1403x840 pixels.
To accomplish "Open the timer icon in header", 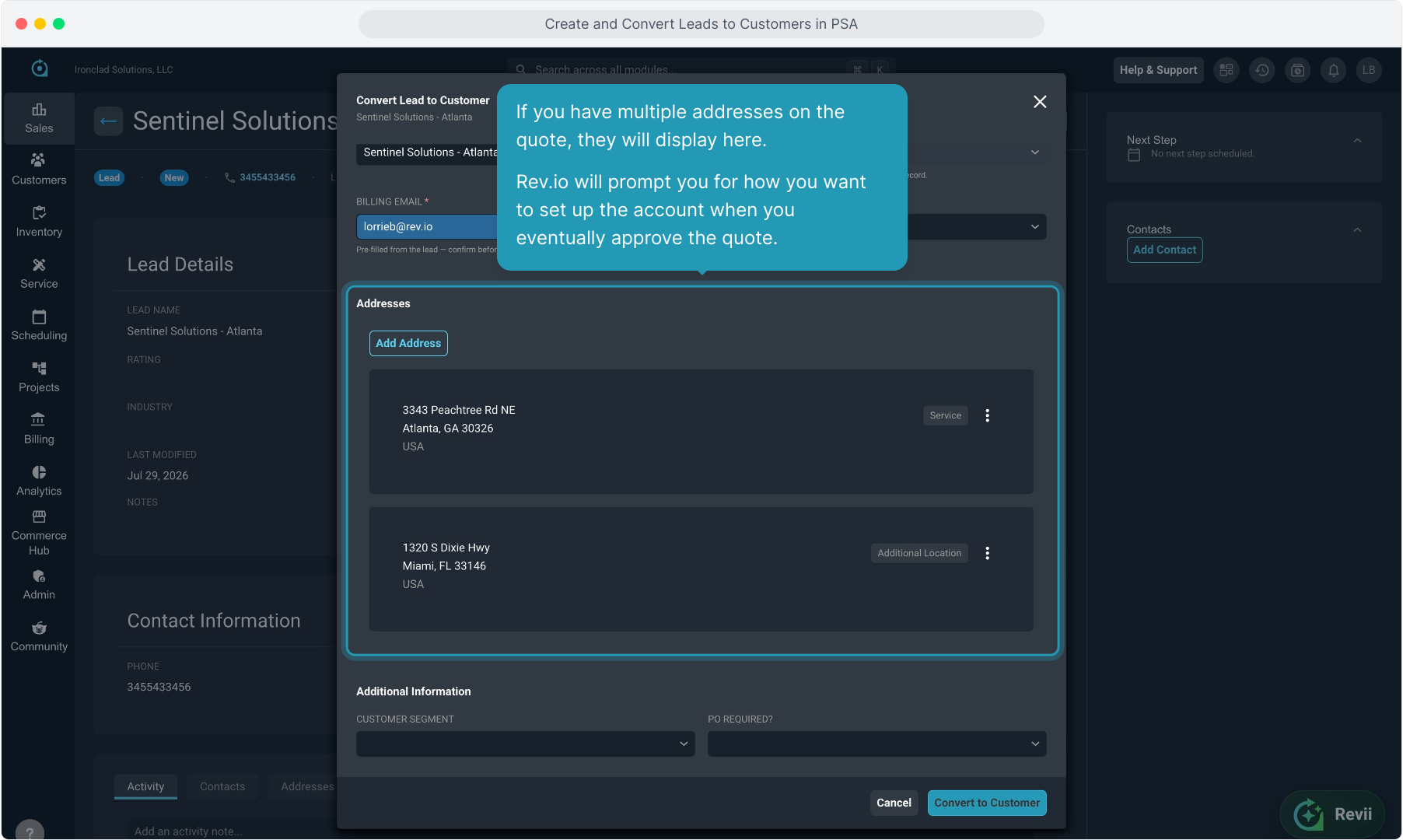I will tap(1298, 70).
